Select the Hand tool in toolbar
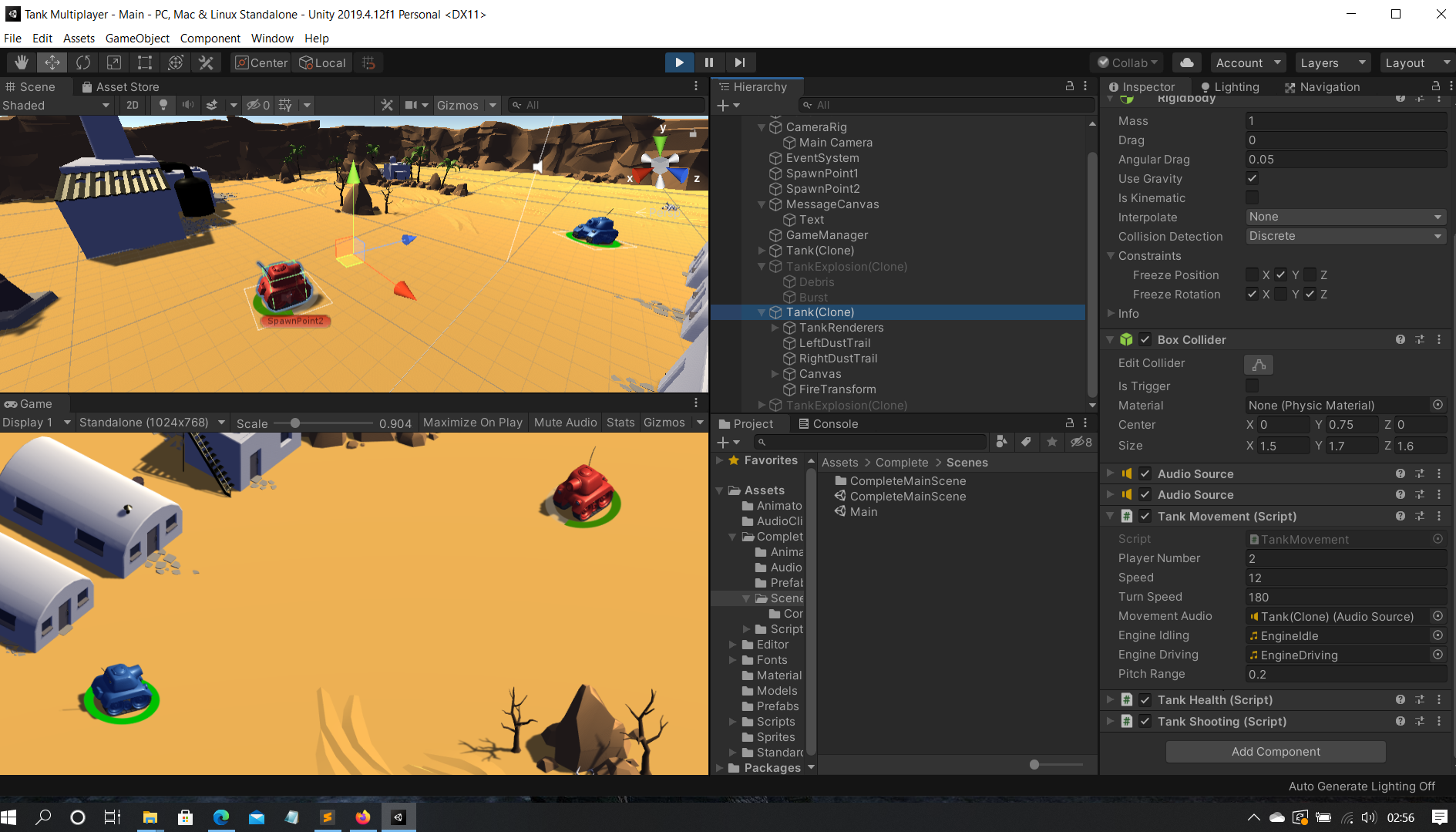 [x=22, y=62]
